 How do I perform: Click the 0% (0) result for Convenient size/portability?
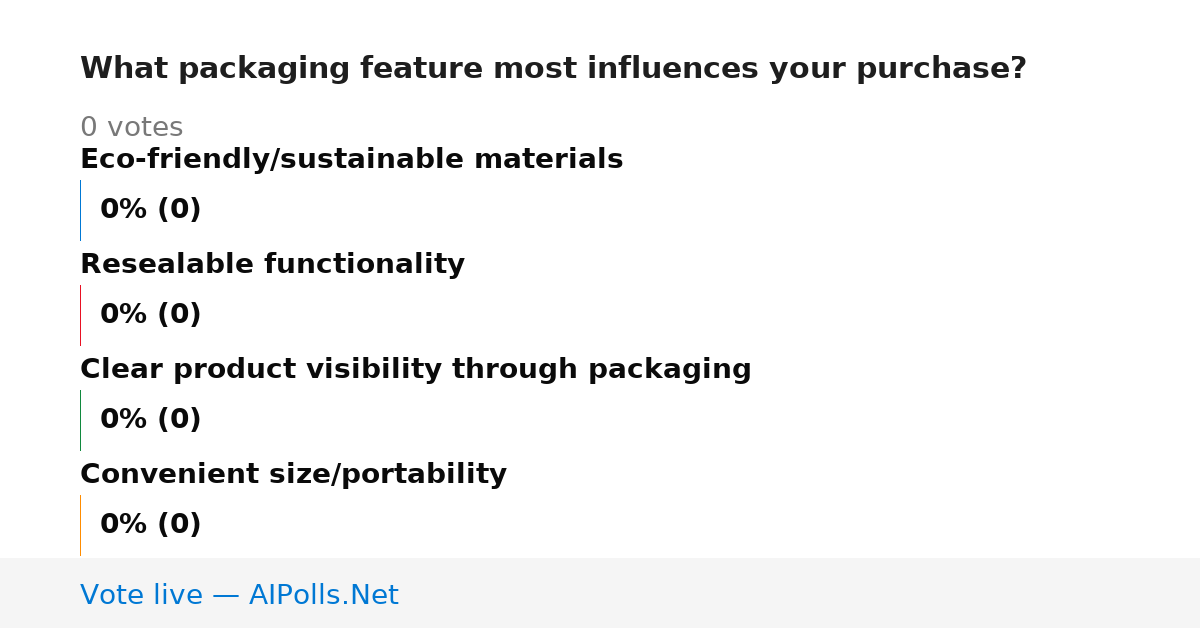[x=151, y=525]
